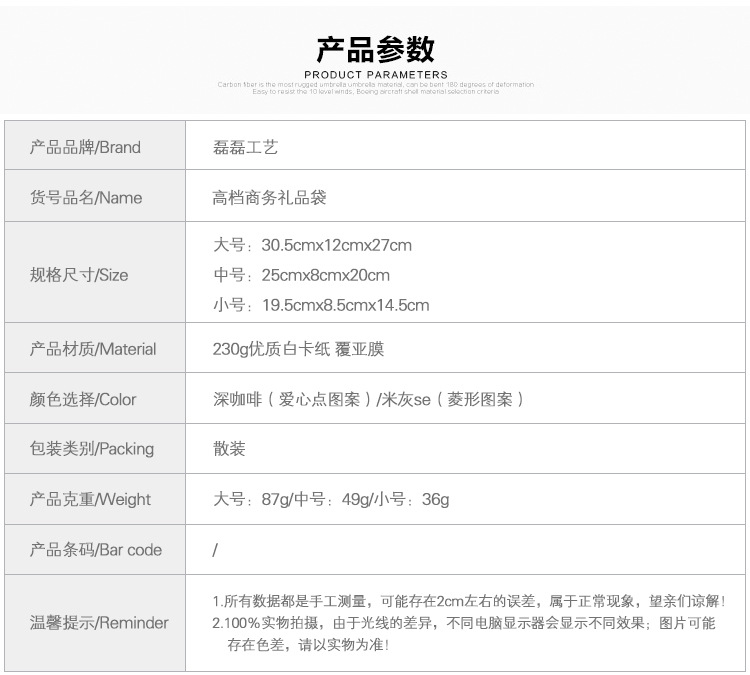Screen dimensions: 750x675
Task: Select the 包装类别/Packing row label
Action: coord(92,448)
